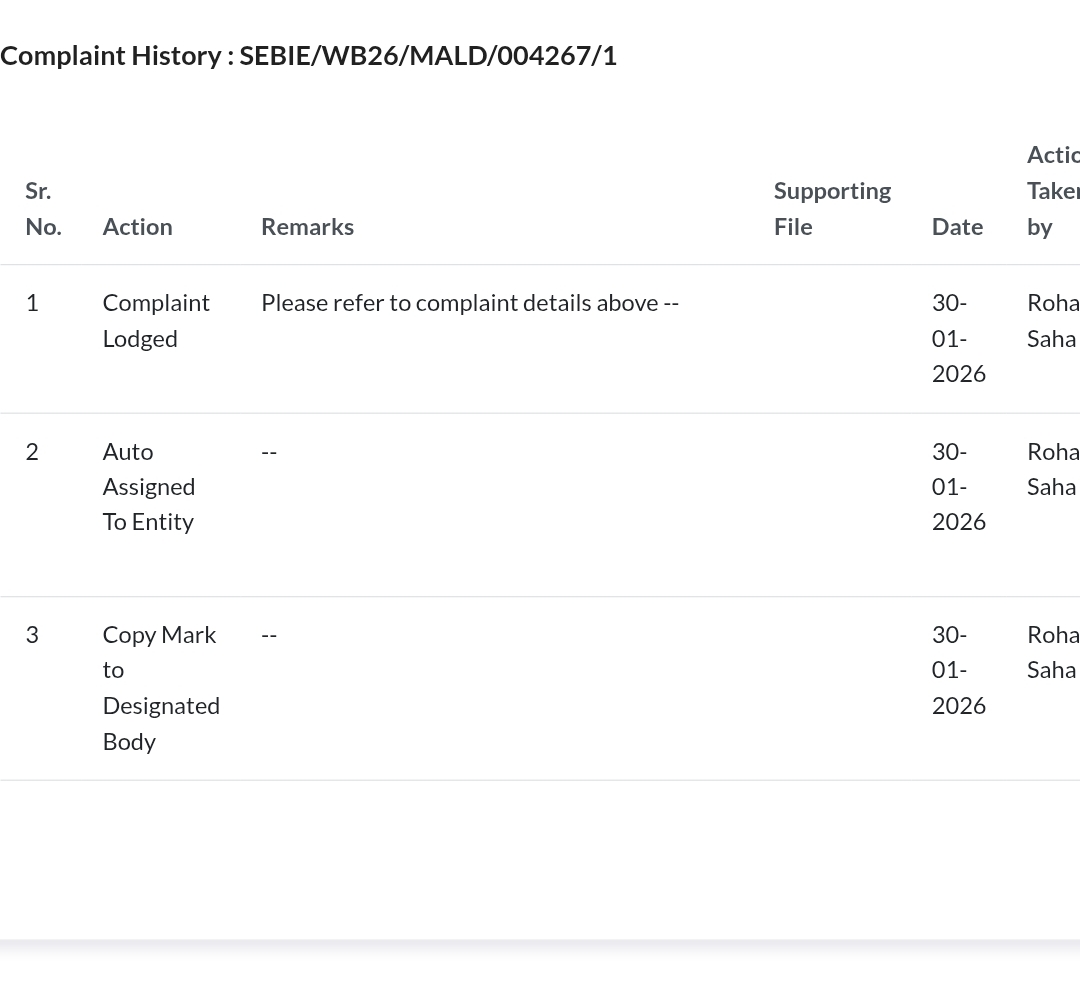The height and width of the screenshot is (1003, 1080).
Task: Click the Supporting File column header
Action: click(x=832, y=208)
